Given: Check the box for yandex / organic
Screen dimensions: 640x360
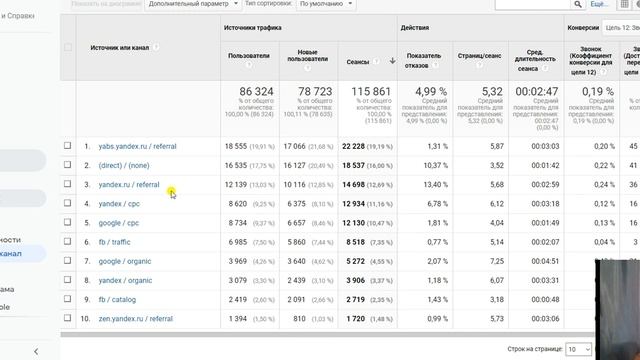Looking at the screenshot, I should click(67, 280).
